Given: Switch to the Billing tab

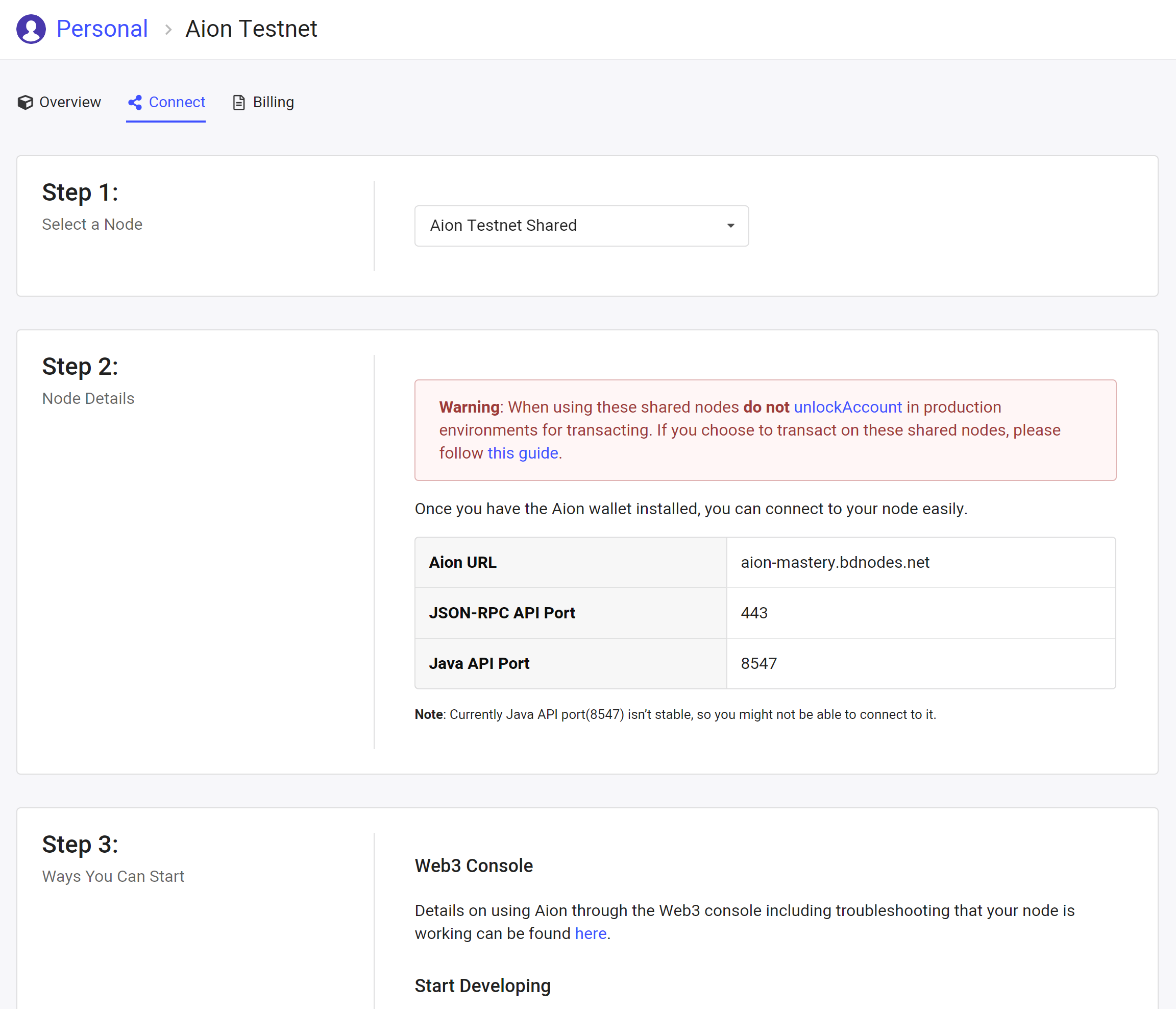Looking at the screenshot, I should (273, 102).
